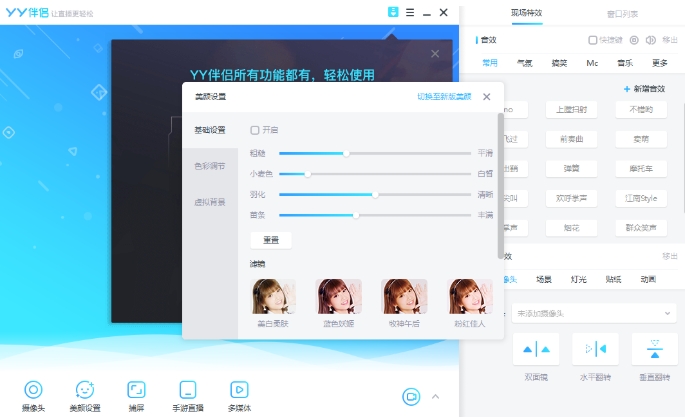
Task: Click the 切换至新版美颜 link
Action: click(x=444, y=96)
